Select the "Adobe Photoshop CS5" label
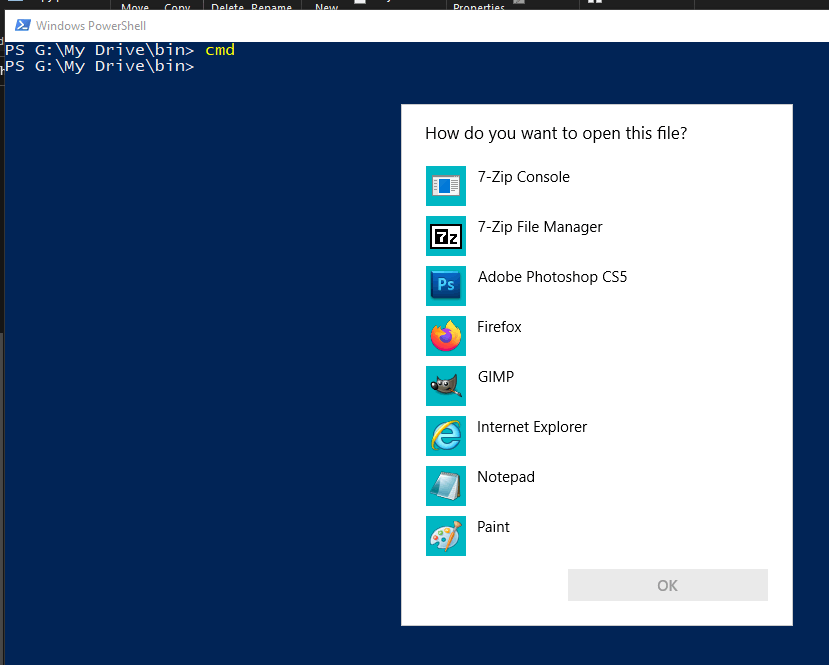Viewport: 829px width, 665px height. 552,277
